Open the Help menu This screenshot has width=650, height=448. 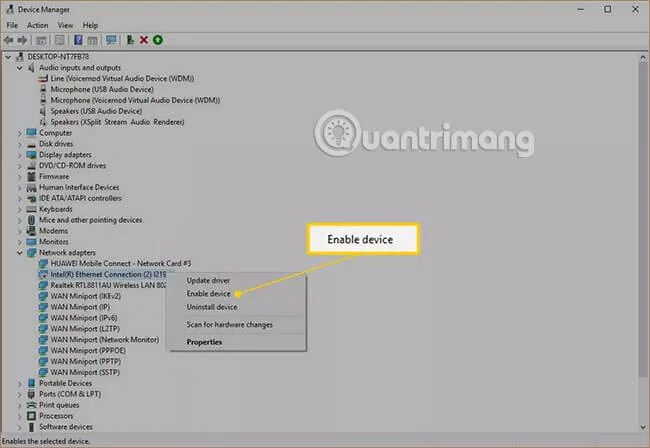[90, 25]
